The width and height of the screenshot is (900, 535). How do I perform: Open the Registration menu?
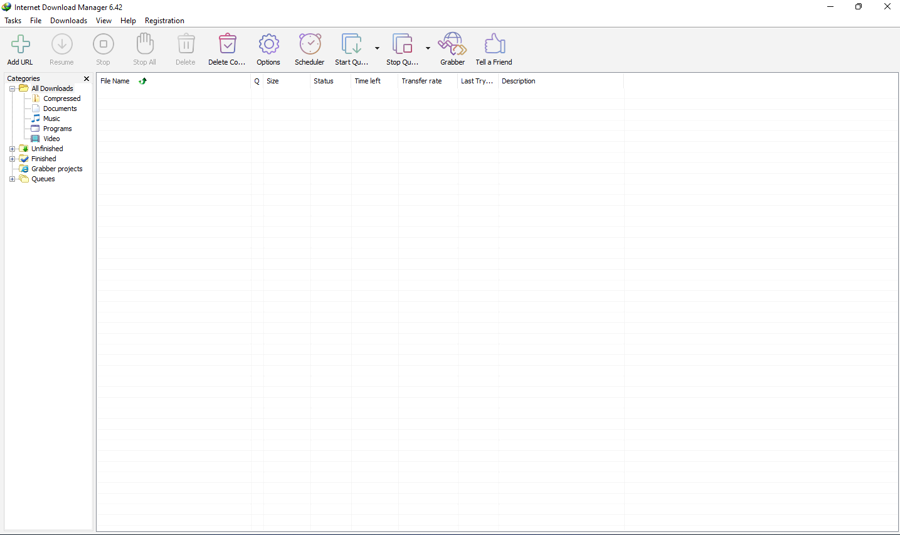(x=164, y=21)
